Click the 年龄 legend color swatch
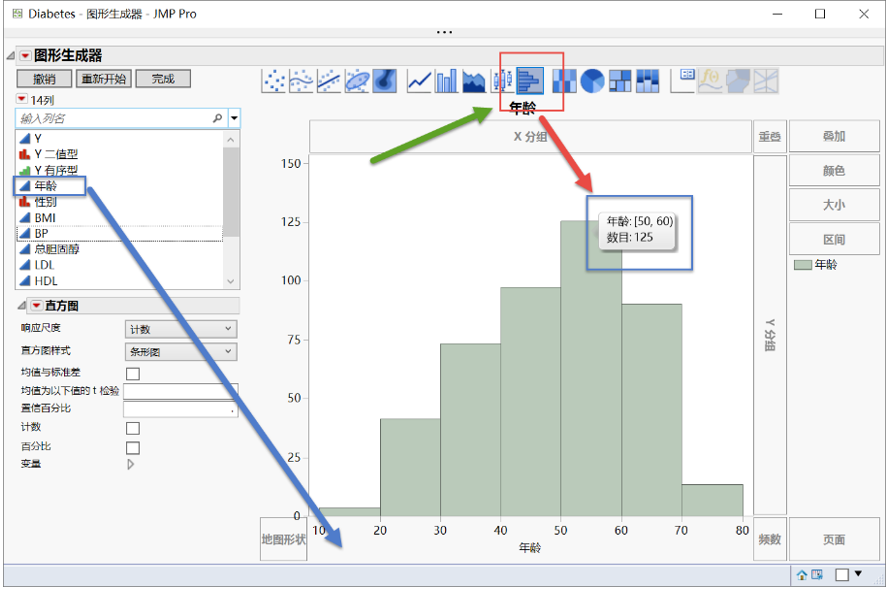Image resolution: width=892 pixels, height=593 pixels. 803,265
